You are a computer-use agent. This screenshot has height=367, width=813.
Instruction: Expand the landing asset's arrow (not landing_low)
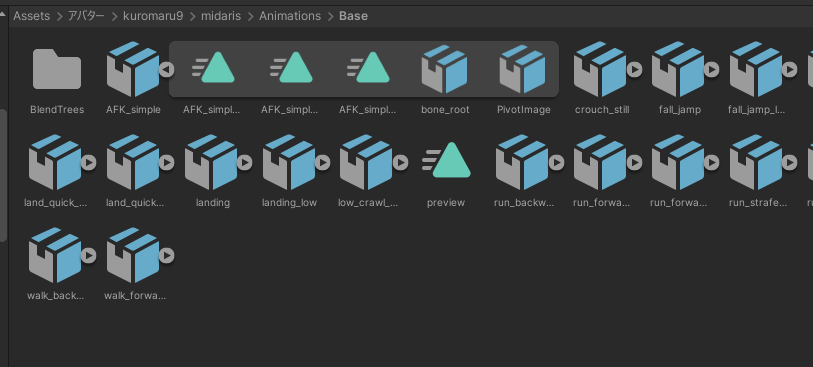point(245,163)
